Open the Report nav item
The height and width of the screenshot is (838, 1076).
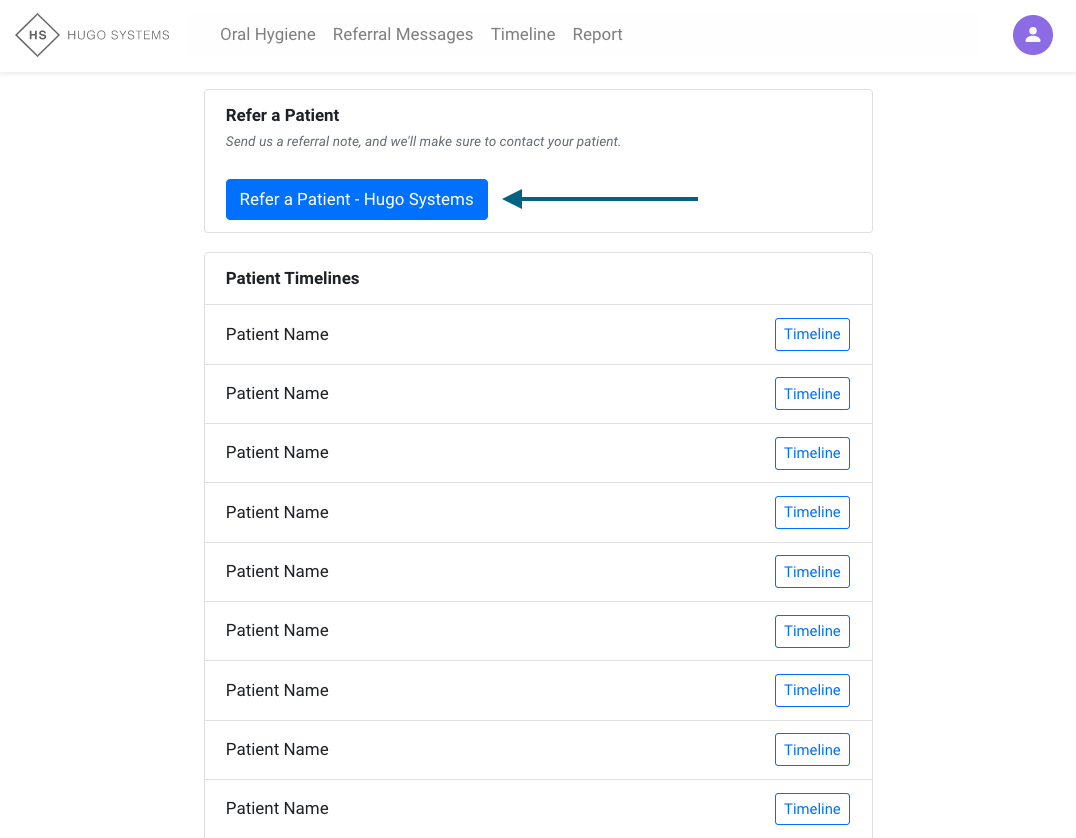597,35
